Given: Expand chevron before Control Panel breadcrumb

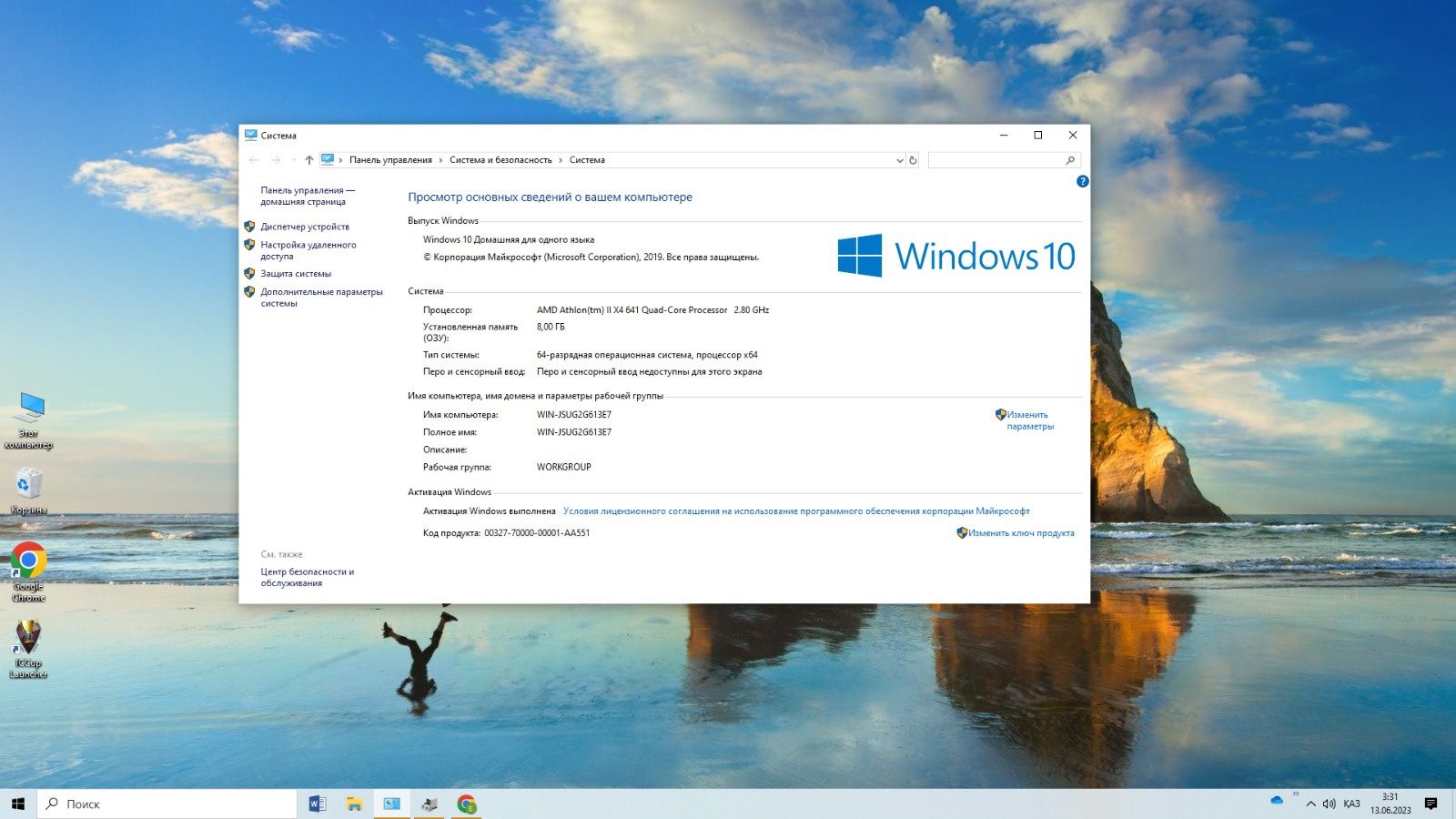Looking at the screenshot, I should point(341,160).
